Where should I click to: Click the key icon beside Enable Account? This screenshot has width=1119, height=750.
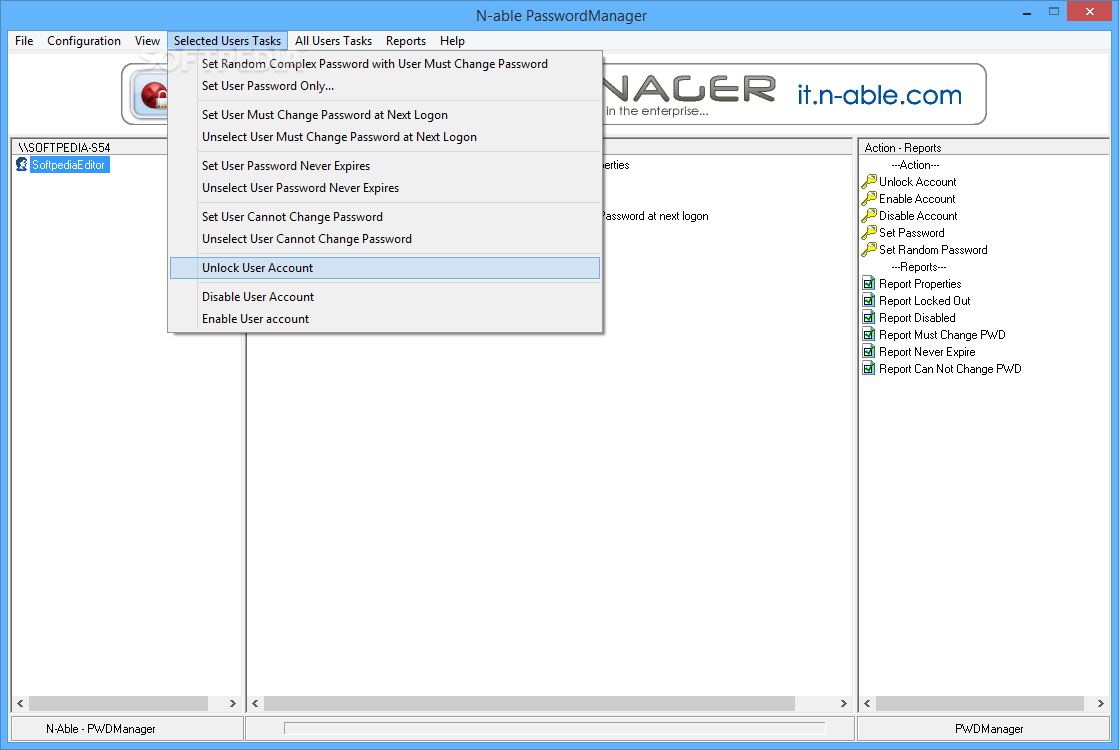(869, 198)
